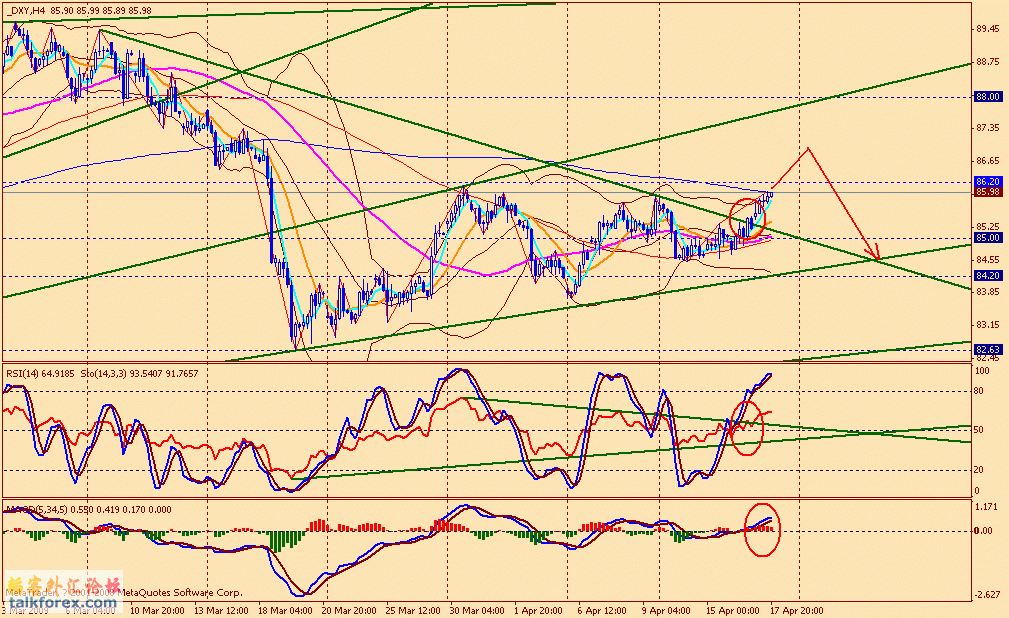Click the 9 Apr 04:00 time label
Image resolution: width=1009 pixels, height=618 pixels.
tap(666, 610)
